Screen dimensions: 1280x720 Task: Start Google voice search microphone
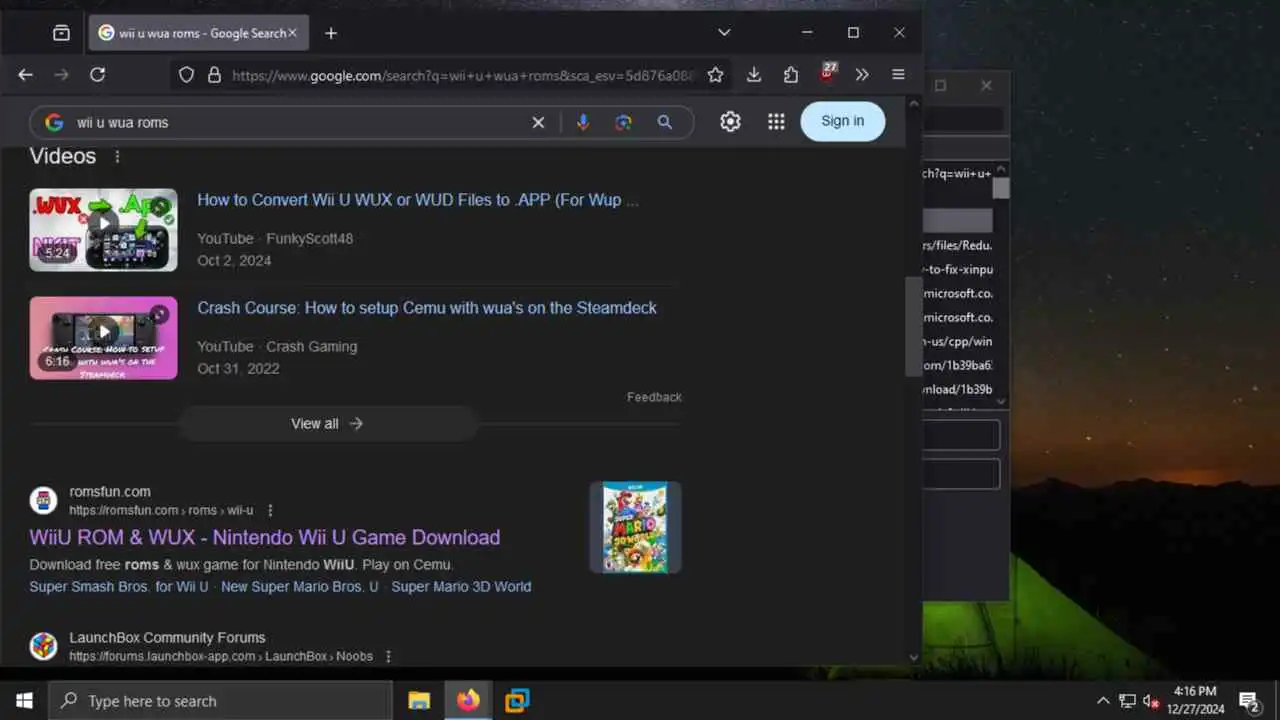tap(583, 122)
